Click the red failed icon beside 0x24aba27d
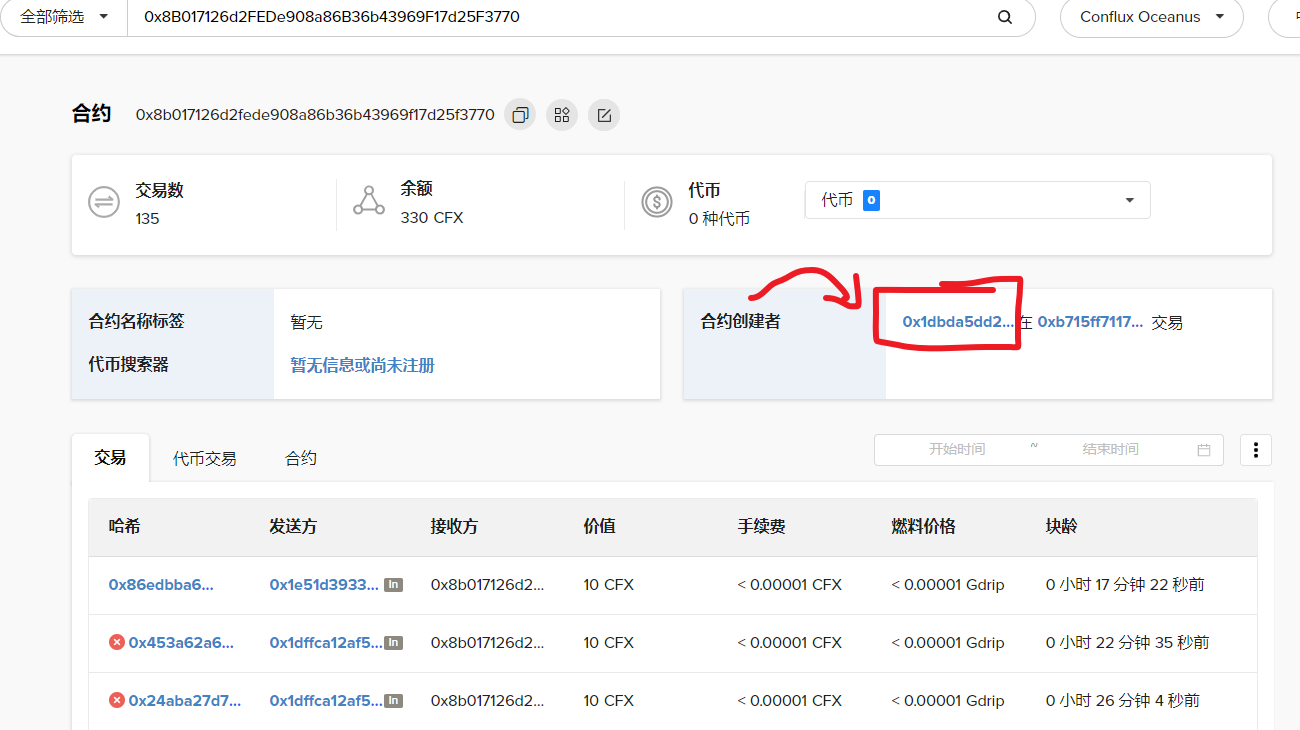 coord(117,701)
